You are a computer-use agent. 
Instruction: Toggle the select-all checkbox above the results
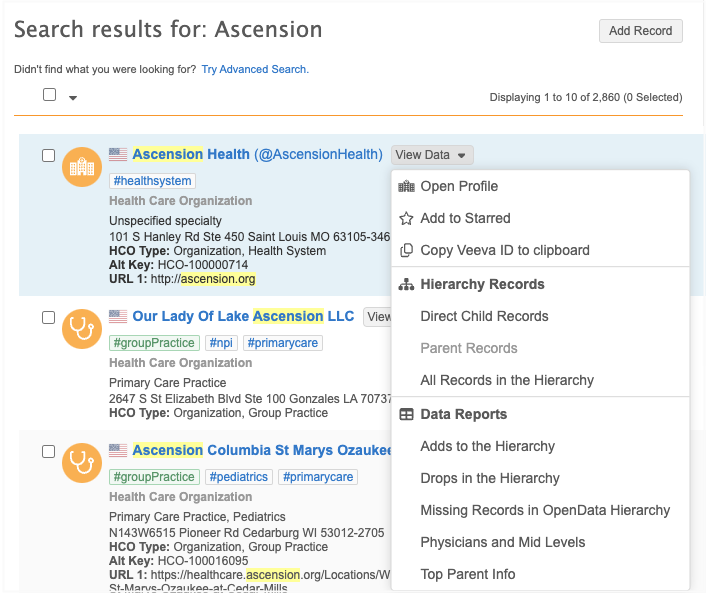[50, 95]
